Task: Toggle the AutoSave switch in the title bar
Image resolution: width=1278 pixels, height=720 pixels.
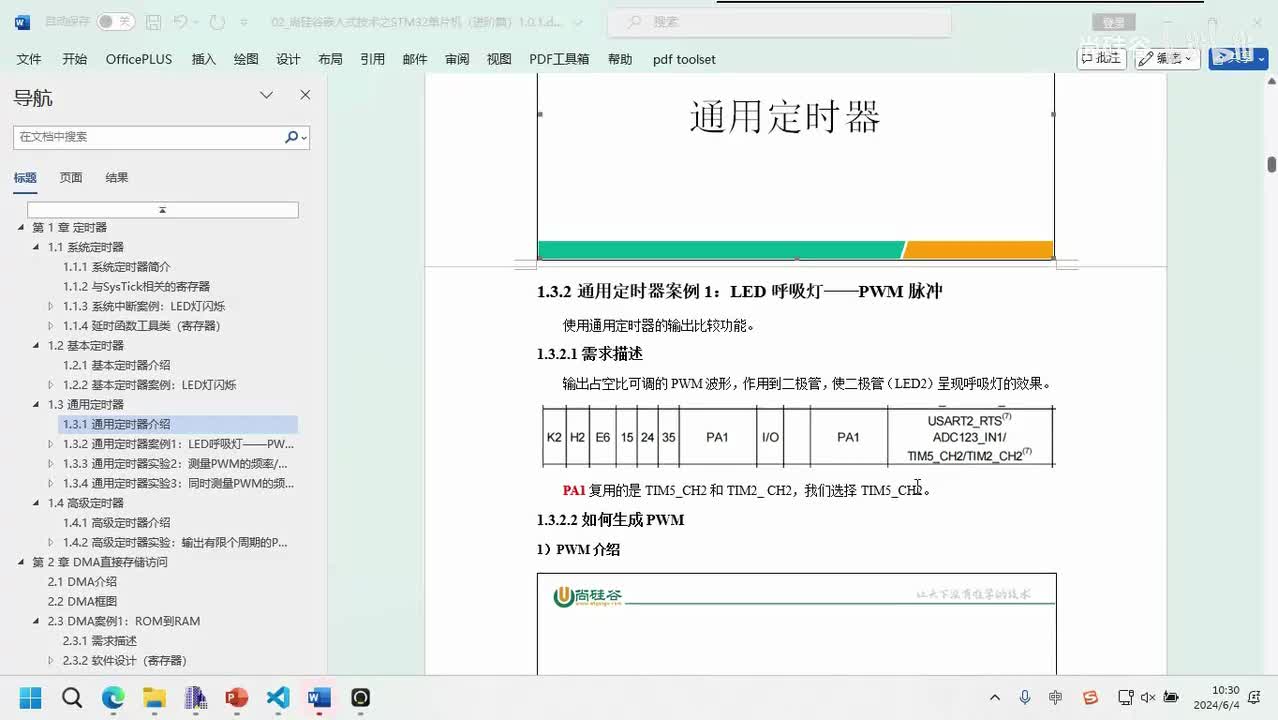Action: pyautogui.click(x=115, y=21)
